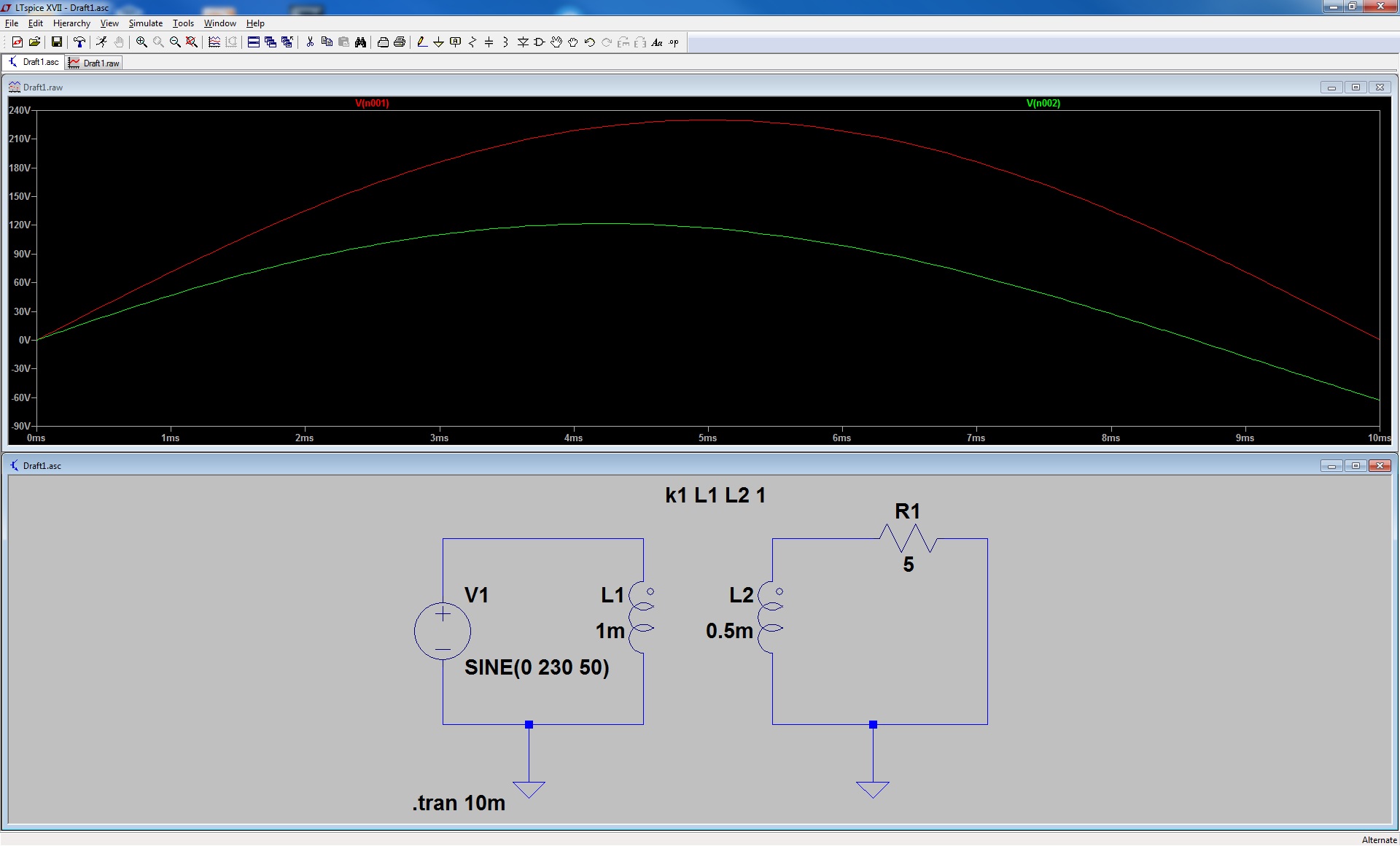Open the Hierarchy menu

point(71,23)
